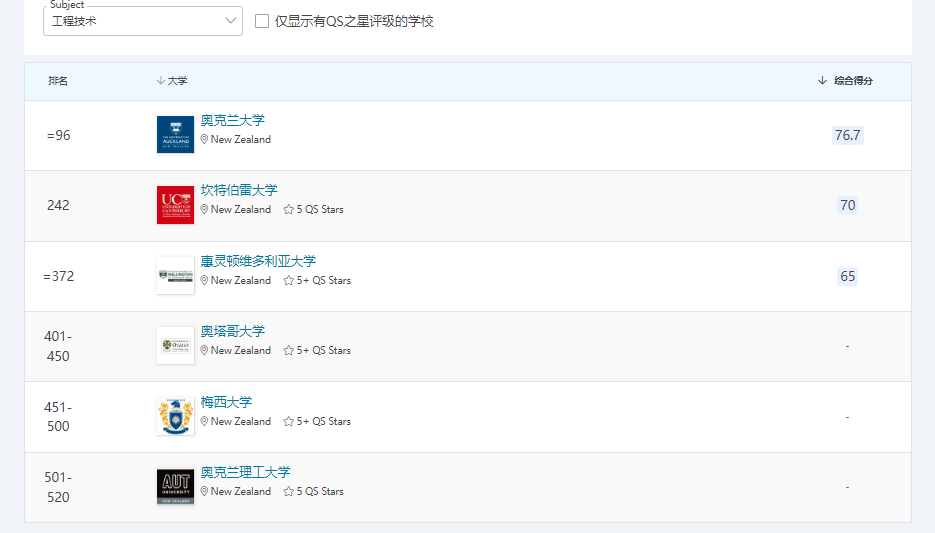Click the 401-450 rank cell

pyautogui.click(x=58, y=346)
